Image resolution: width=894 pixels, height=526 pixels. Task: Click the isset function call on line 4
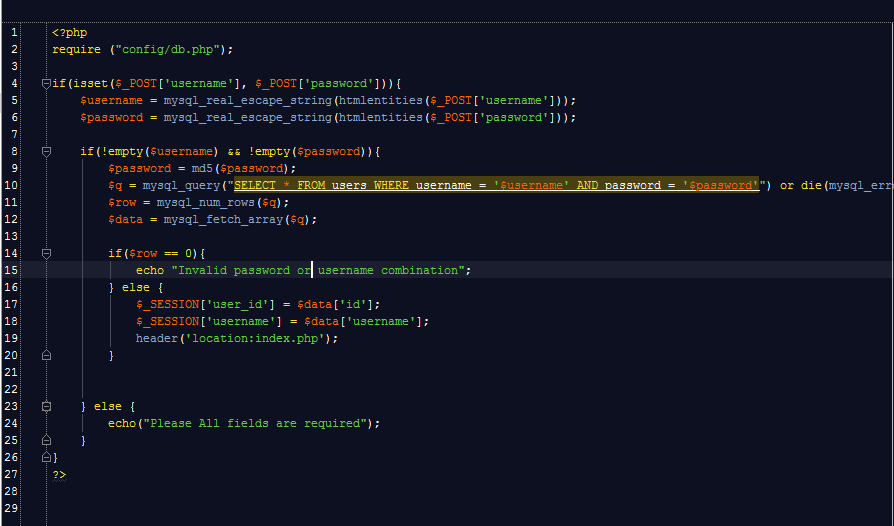(91, 83)
